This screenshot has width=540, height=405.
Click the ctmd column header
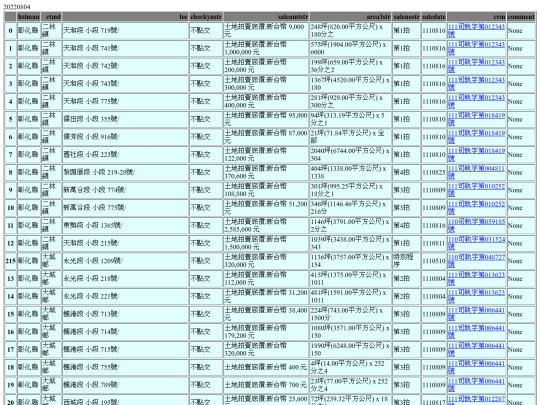tap(51, 17)
